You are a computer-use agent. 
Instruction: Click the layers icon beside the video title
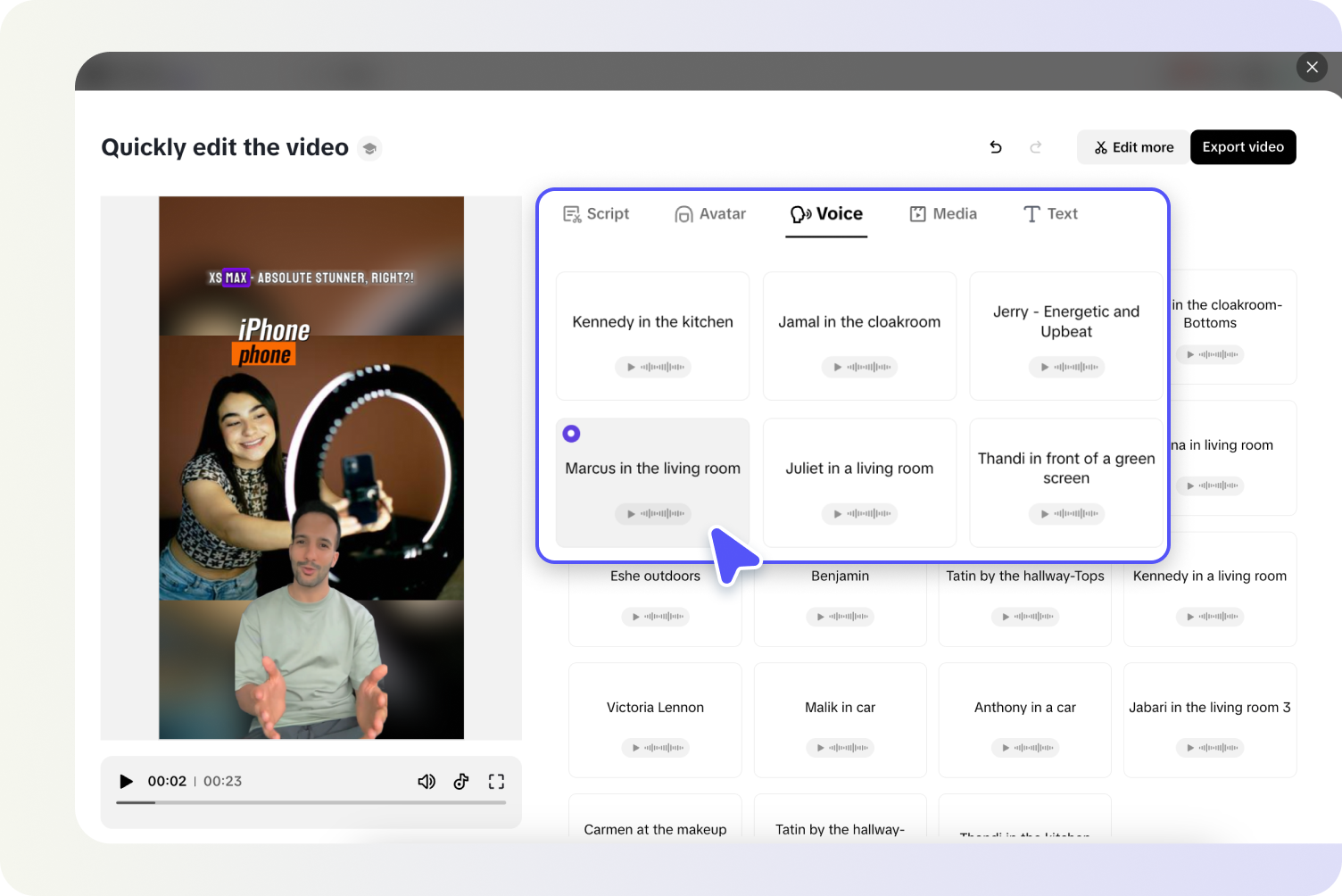(x=369, y=148)
